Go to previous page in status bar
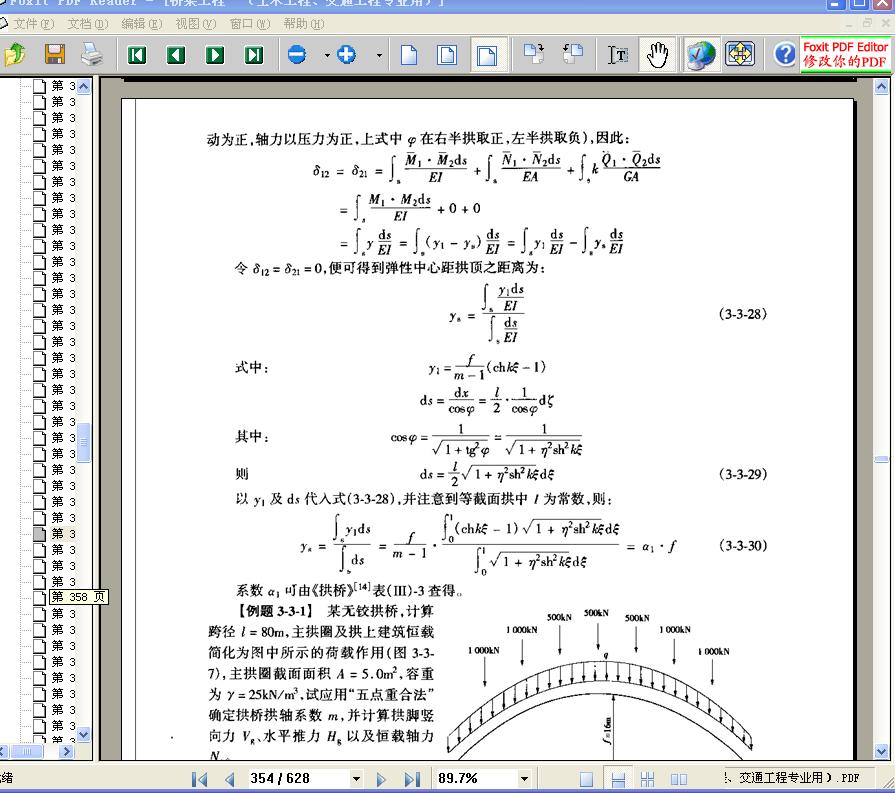The height and width of the screenshot is (793, 895). (x=229, y=779)
